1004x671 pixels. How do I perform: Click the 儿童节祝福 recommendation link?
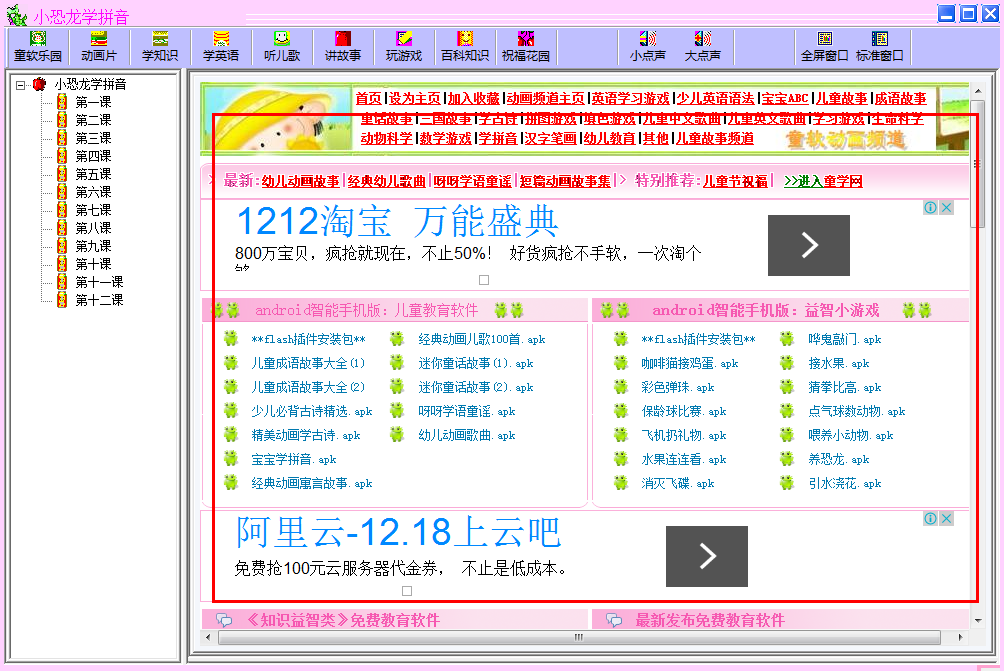(x=735, y=181)
